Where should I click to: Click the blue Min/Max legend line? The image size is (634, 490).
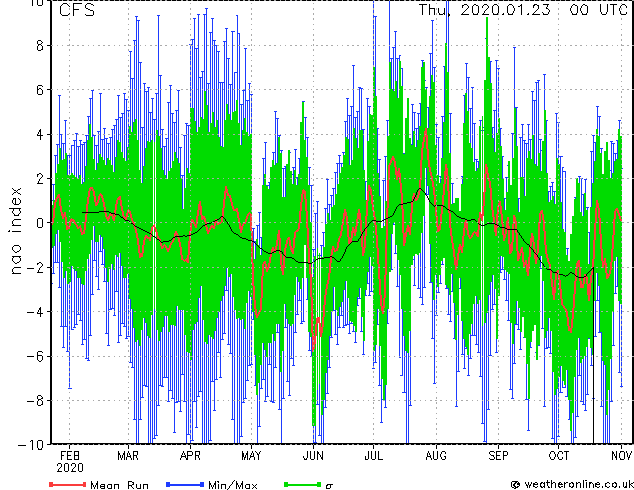click(x=185, y=484)
